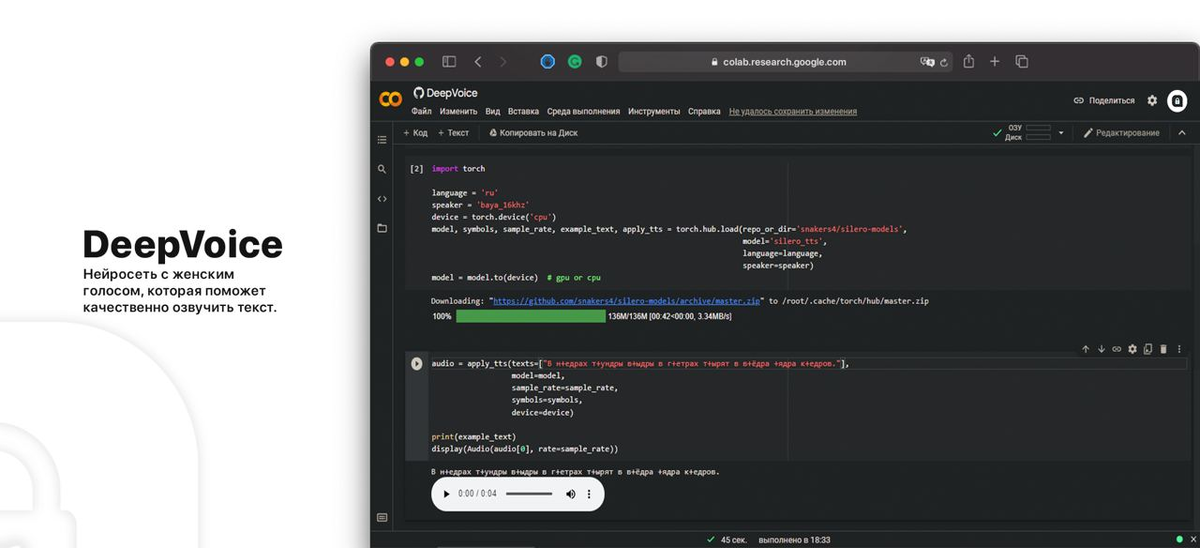Screen dimensions: 1200x548
Task: Click inside the 'import torch' code line
Action: click(x=458, y=169)
